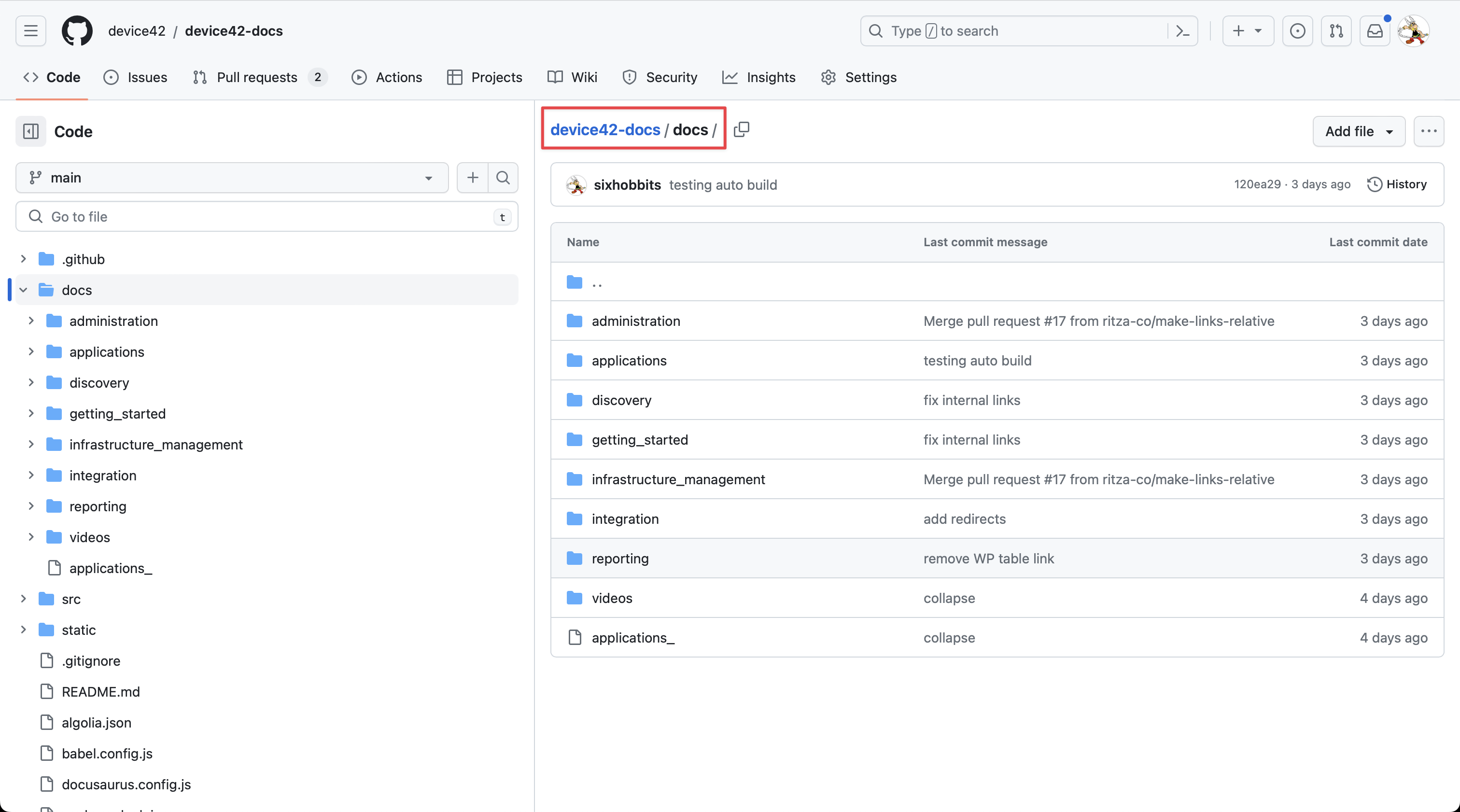Open the Add file dropdown
Viewport: 1460px width, 812px height.
[x=1359, y=131]
